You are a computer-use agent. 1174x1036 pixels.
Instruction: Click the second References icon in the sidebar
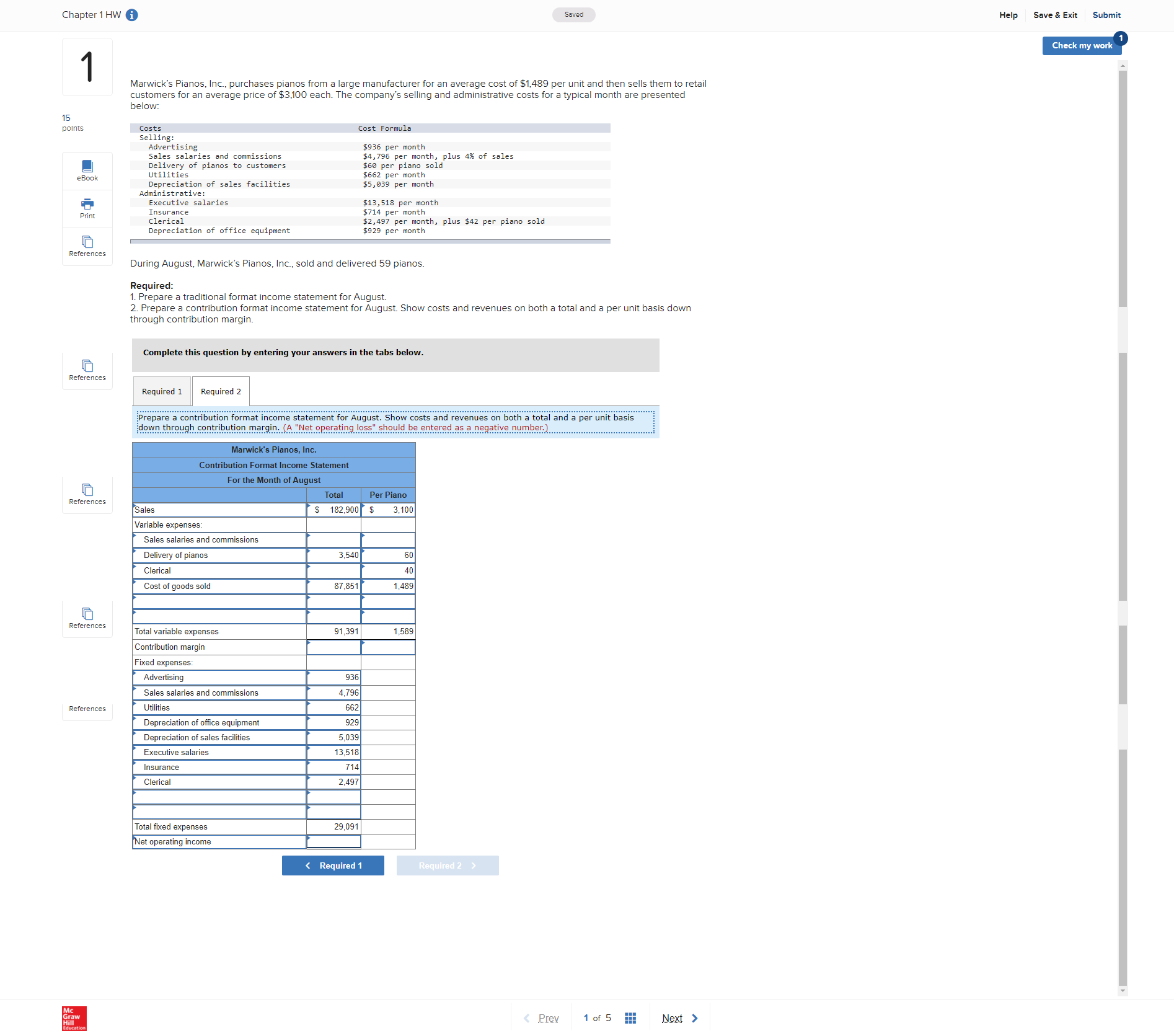click(x=87, y=370)
